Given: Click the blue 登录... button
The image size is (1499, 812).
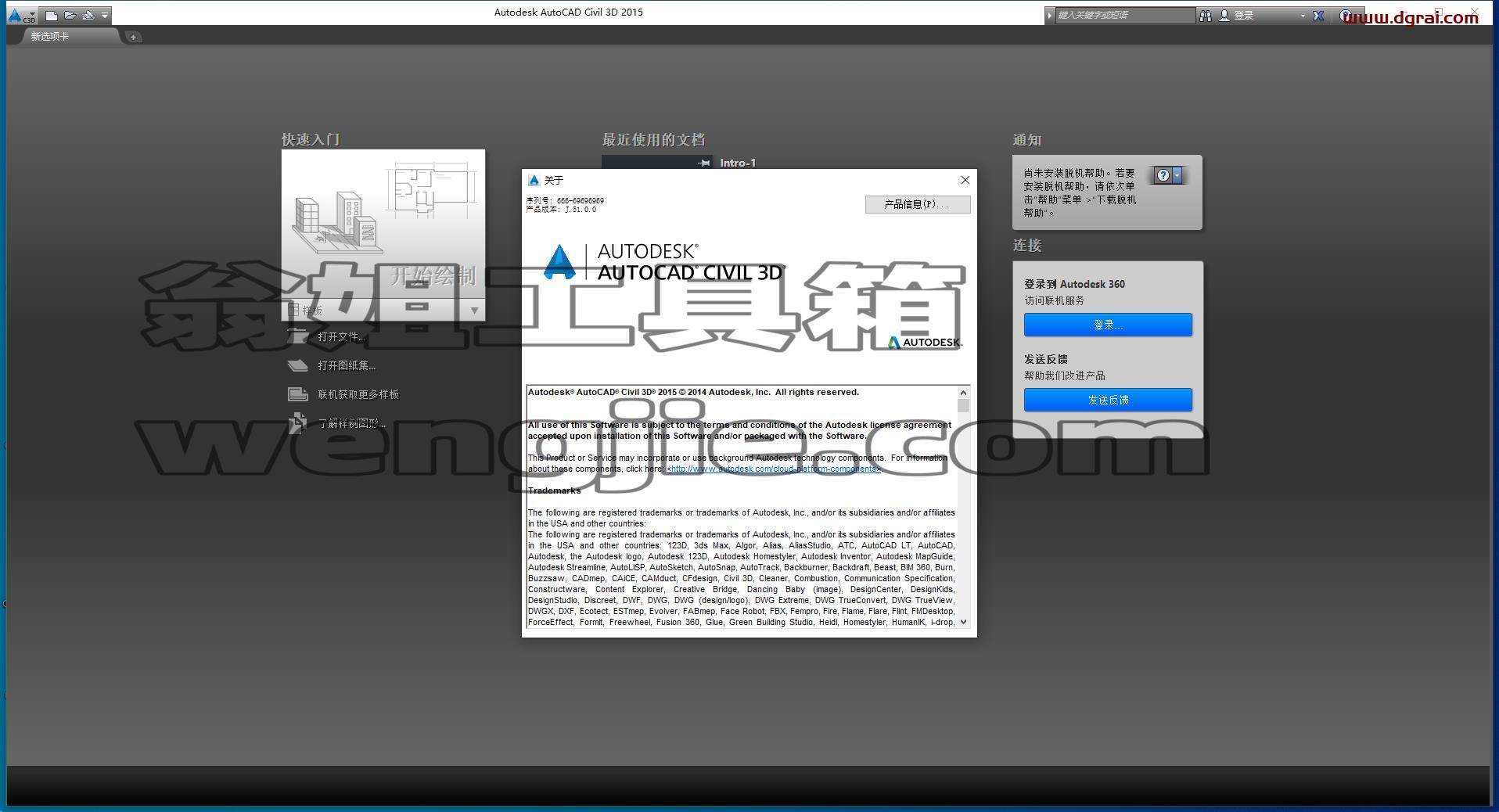Looking at the screenshot, I should pos(1108,325).
